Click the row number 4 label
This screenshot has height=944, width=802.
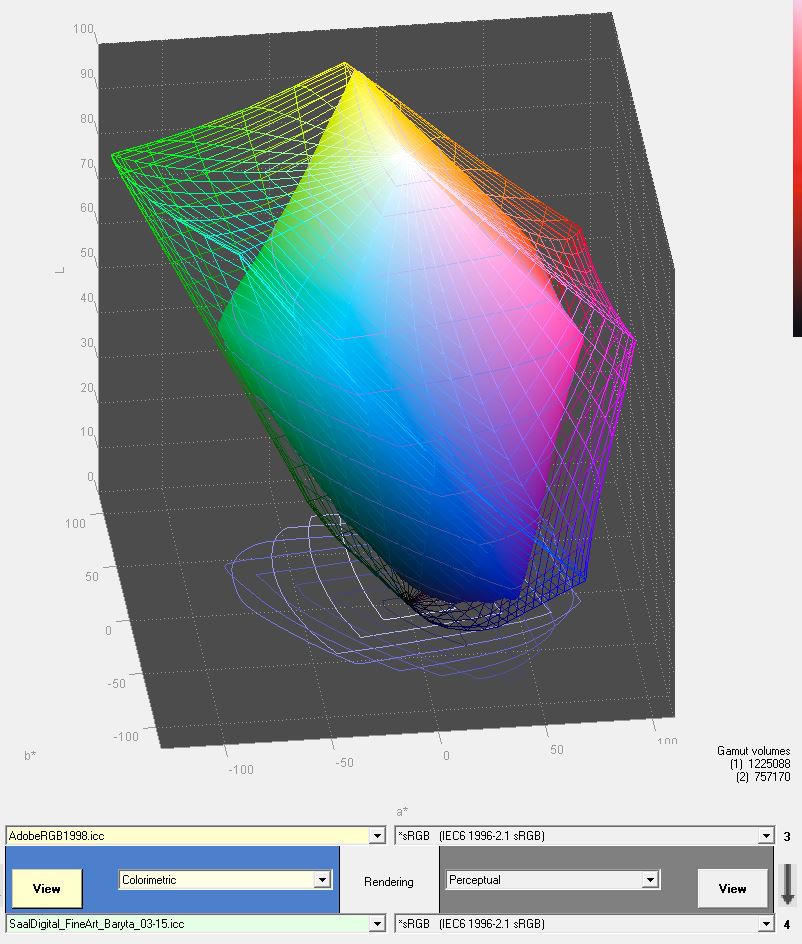coord(787,924)
